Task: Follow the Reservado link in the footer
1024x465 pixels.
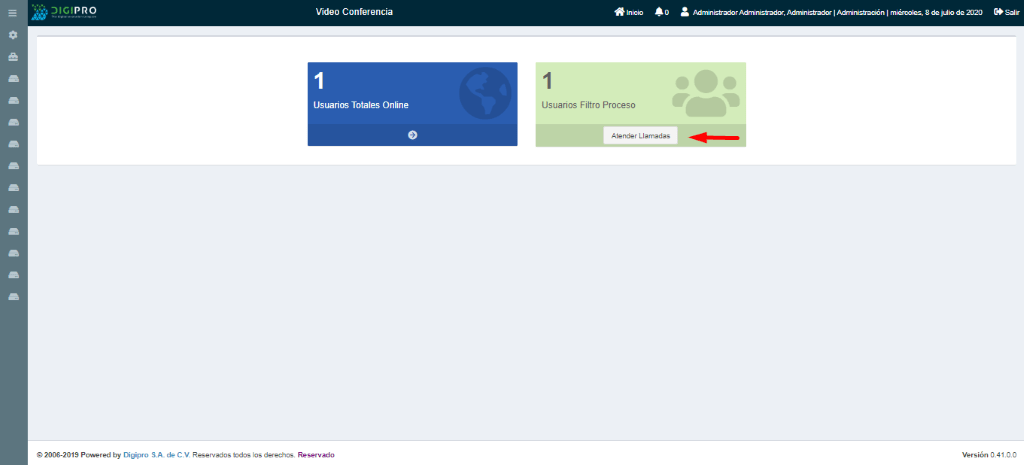Action: click(316, 454)
